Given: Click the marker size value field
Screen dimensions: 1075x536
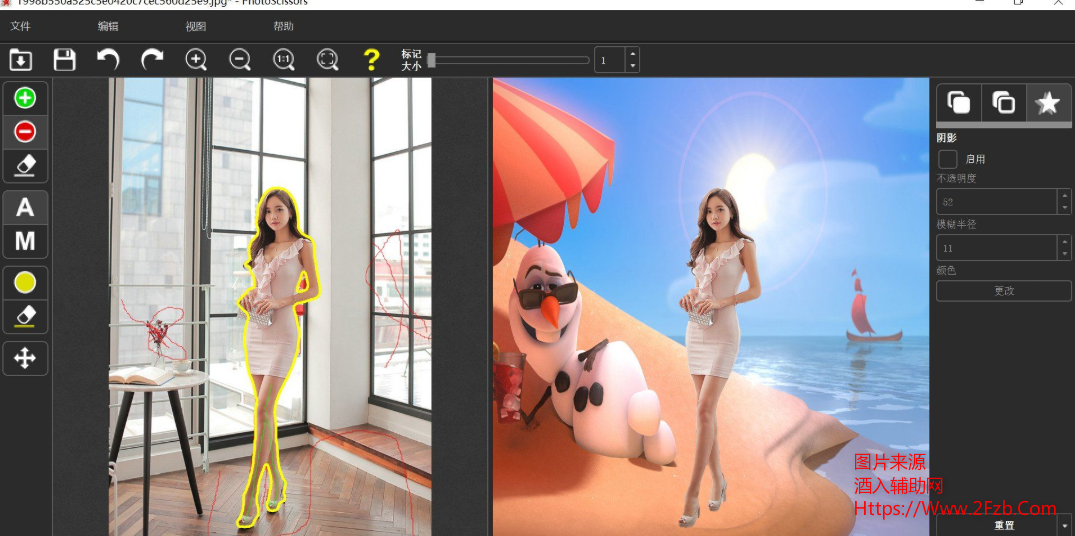Looking at the screenshot, I should [x=610, y=60].
